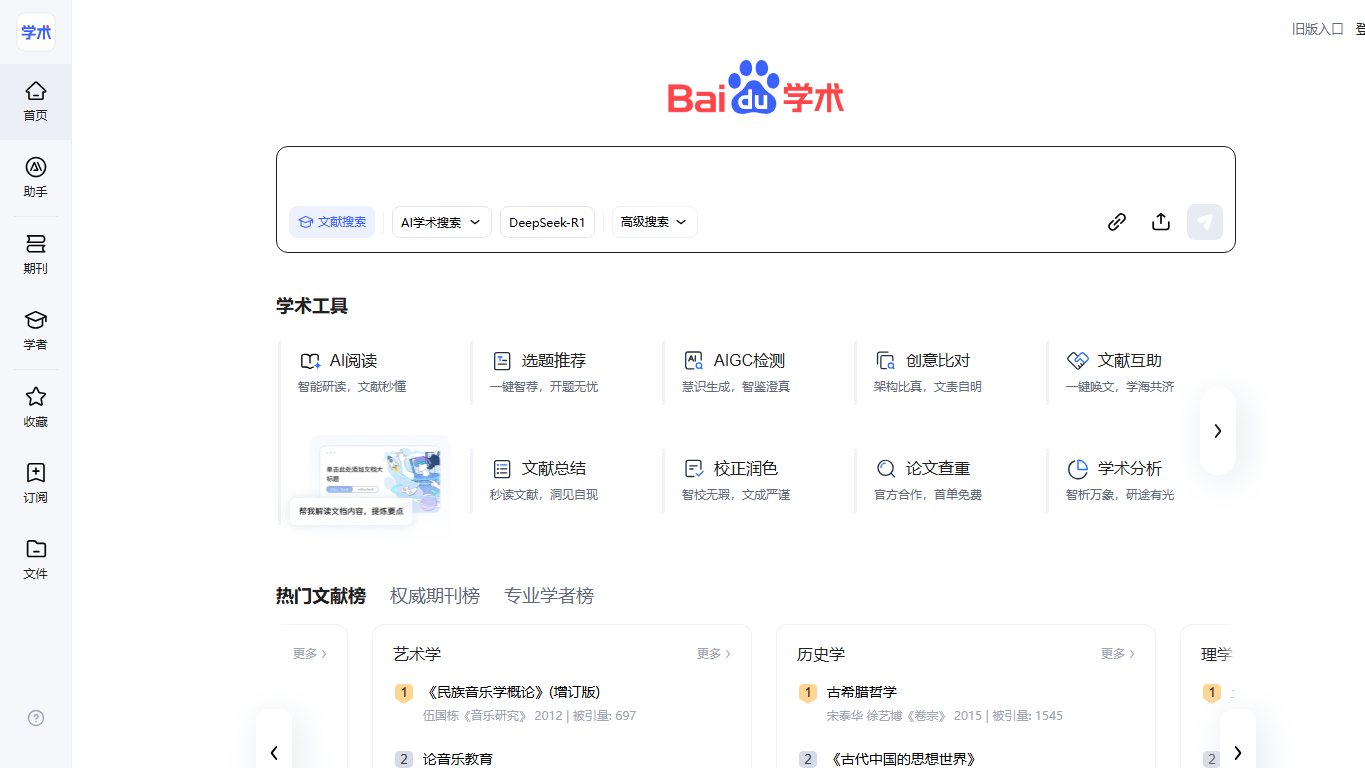
Task: Open the 论音乐教育 entry
Action: coord(458,759)
